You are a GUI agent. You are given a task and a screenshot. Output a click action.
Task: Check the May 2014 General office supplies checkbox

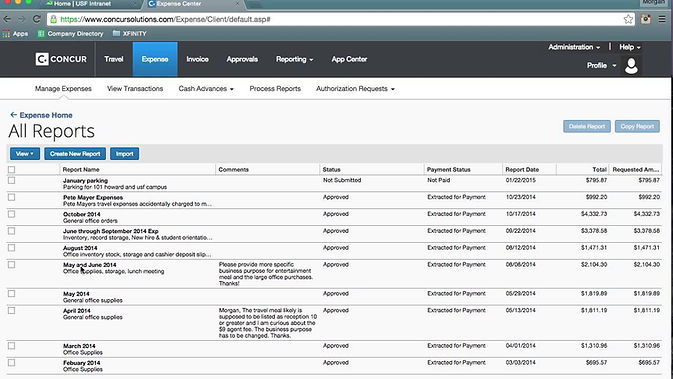click(x=12, y=294)
